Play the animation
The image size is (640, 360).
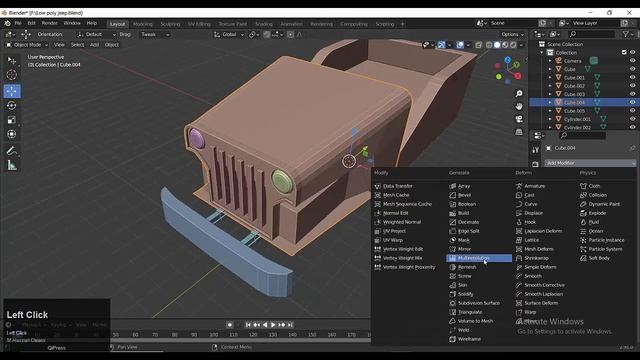[x=273, y=325]
